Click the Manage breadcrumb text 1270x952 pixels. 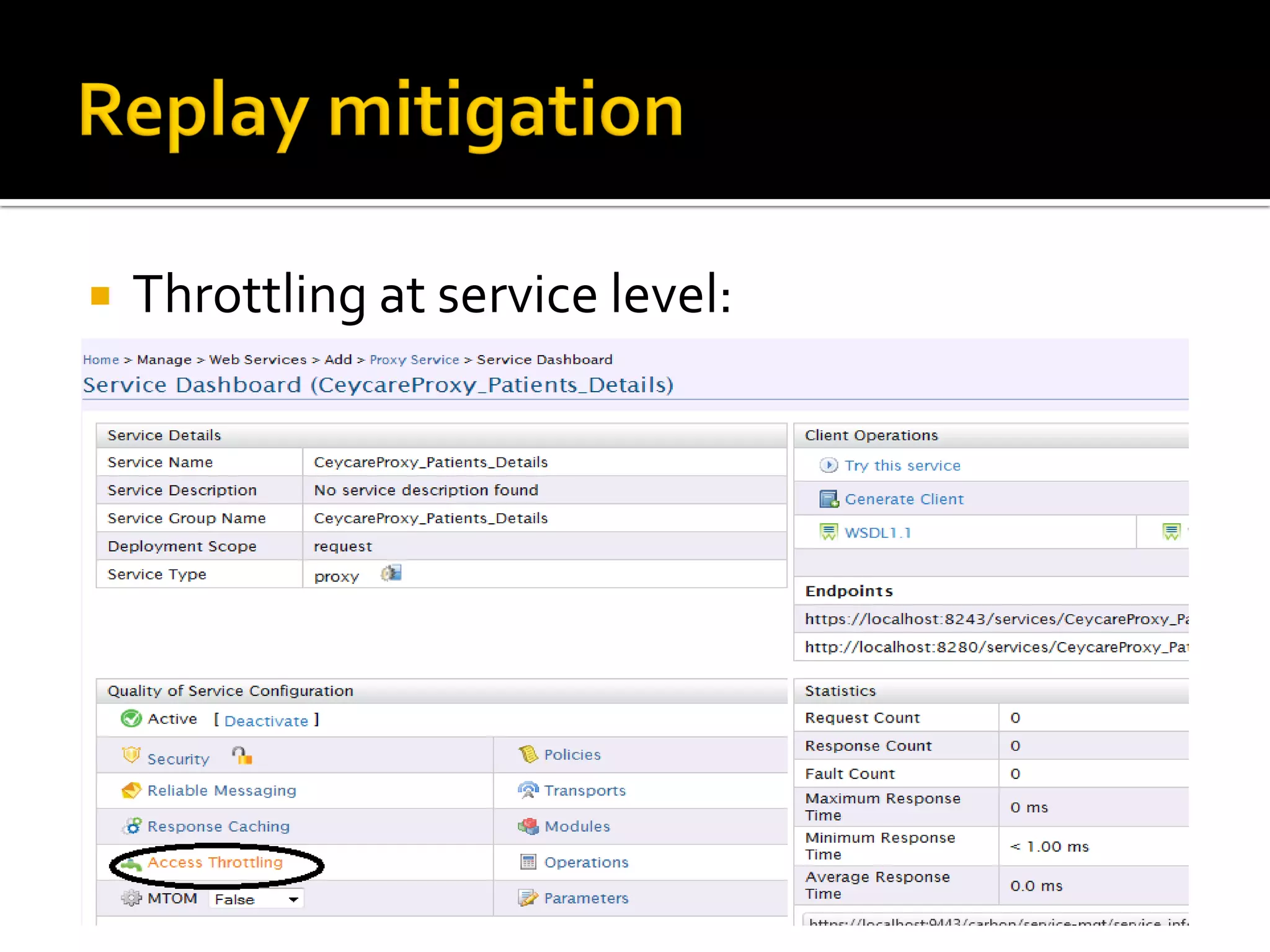point(164,359)
